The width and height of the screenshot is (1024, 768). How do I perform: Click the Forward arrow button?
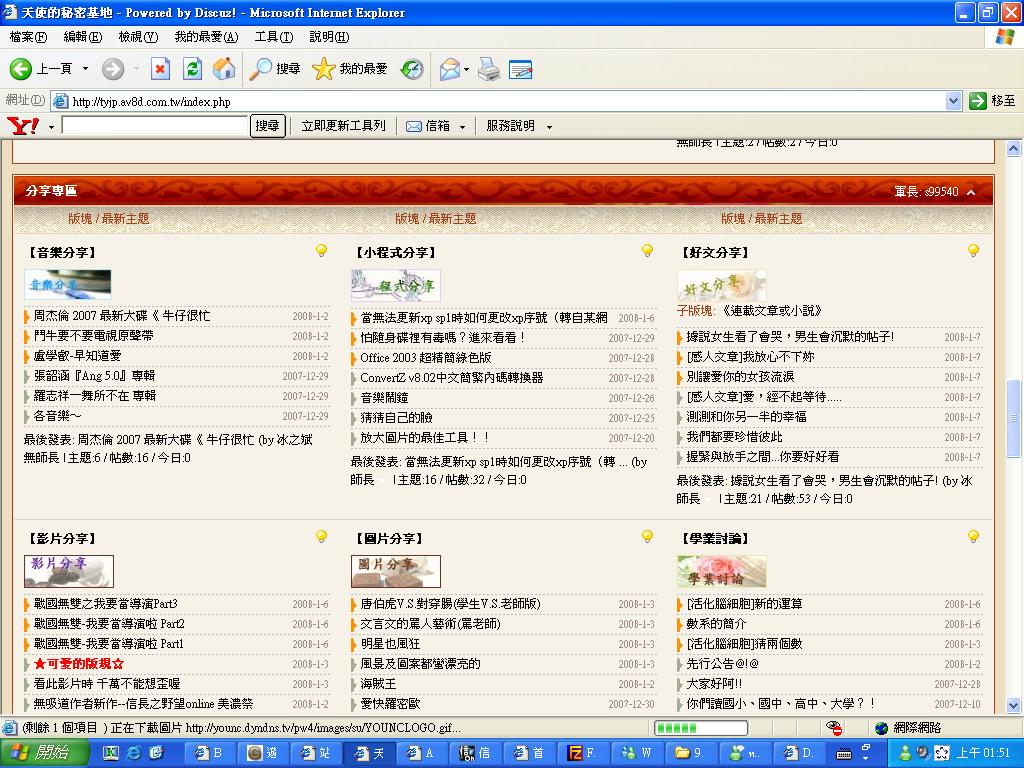coord(113,69)
